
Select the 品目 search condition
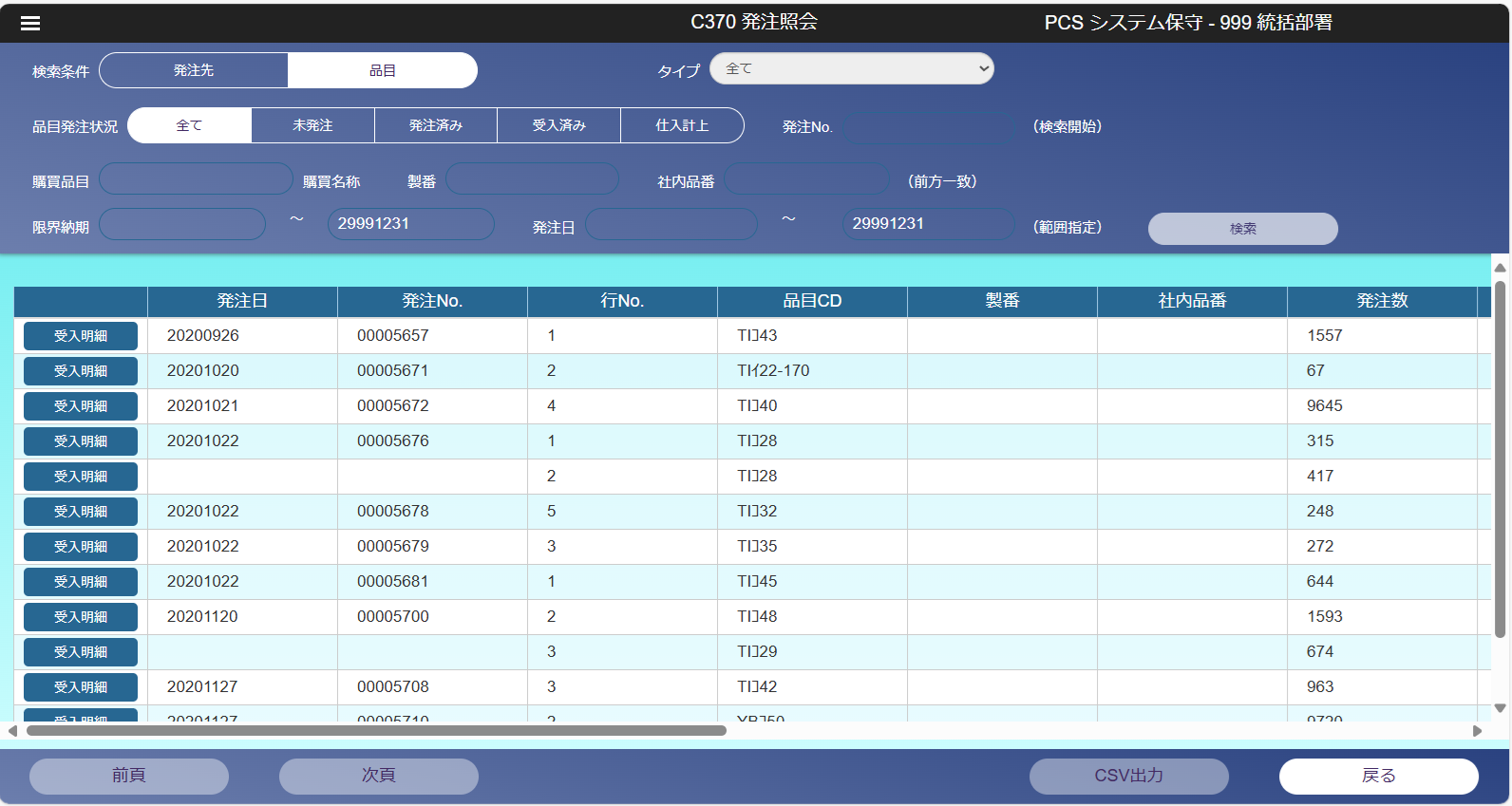click(383, 70)
